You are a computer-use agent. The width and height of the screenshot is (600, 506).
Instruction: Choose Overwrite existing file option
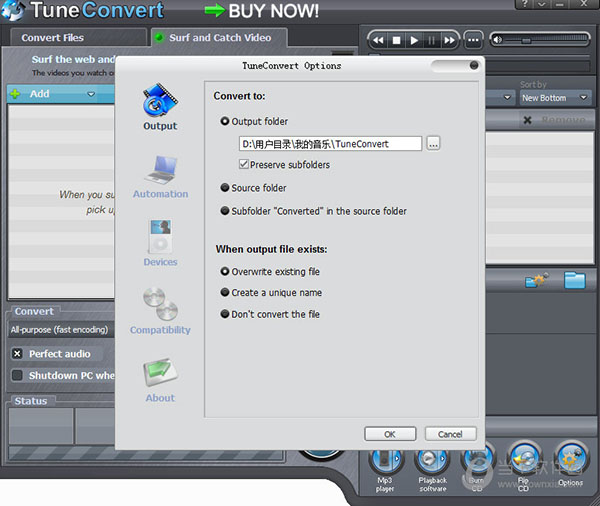(270, 271)
